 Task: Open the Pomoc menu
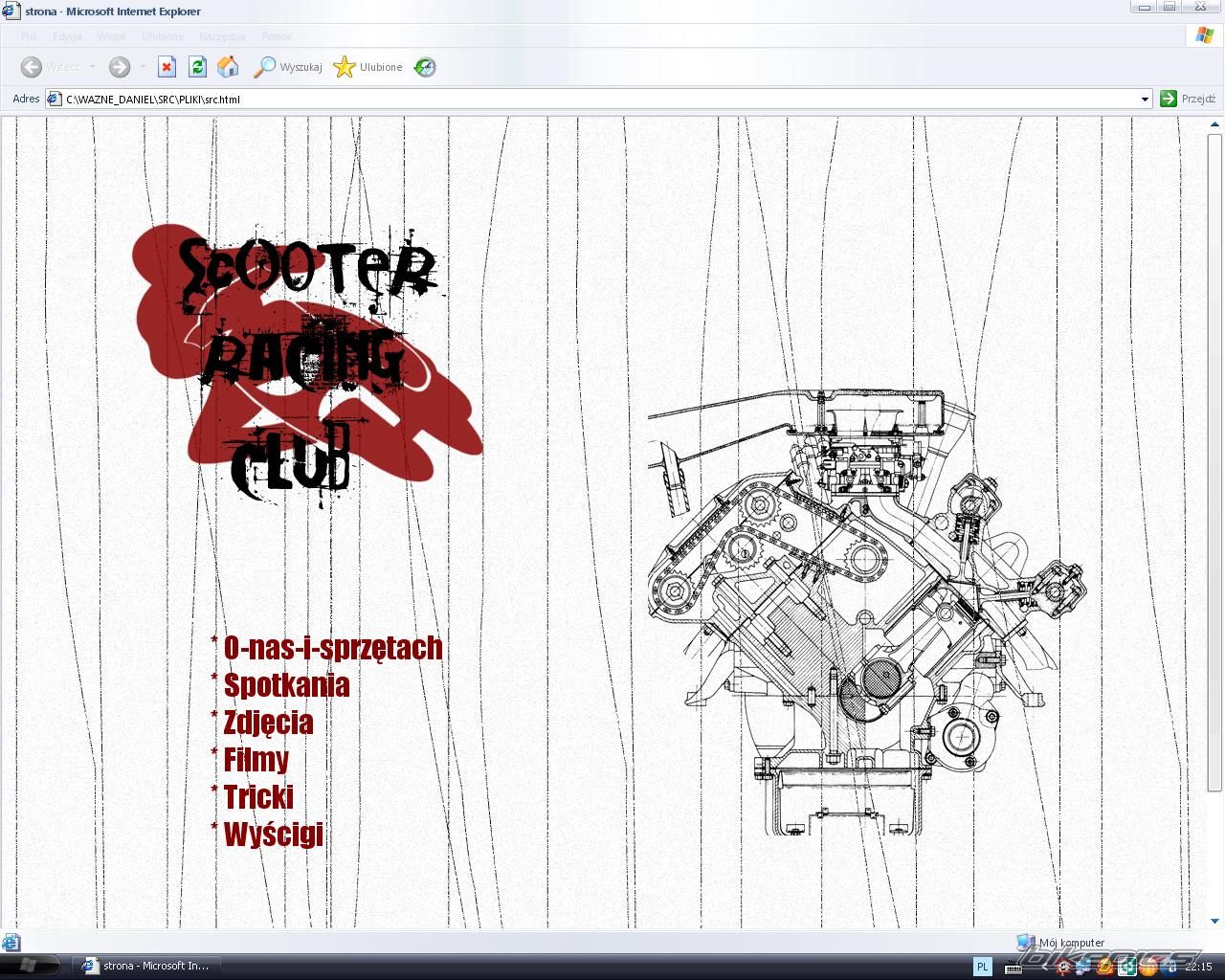coord(277,36)
